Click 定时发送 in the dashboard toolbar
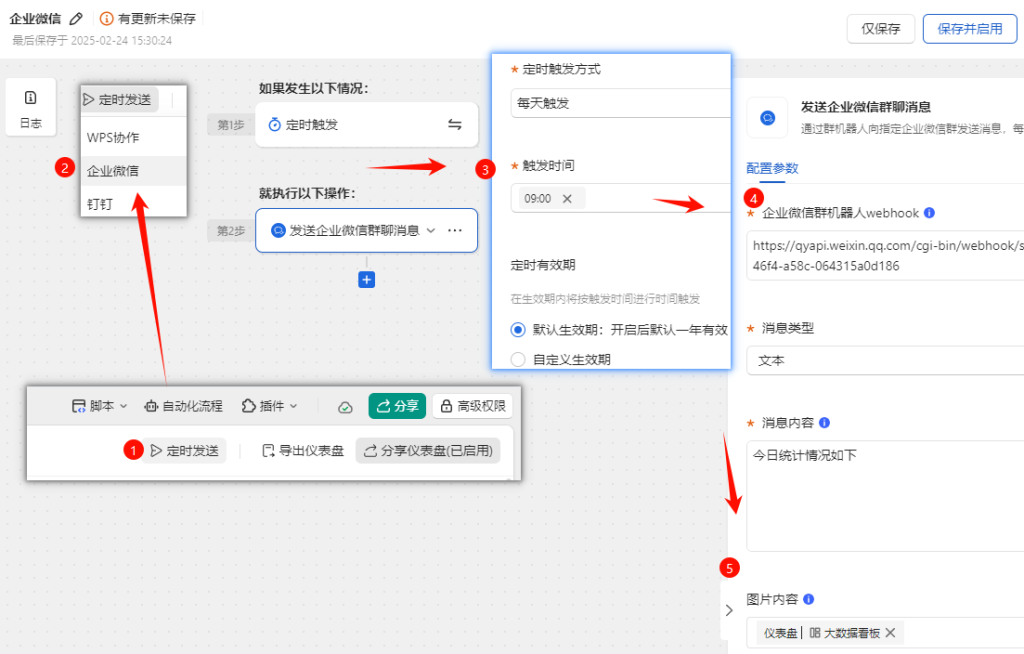Screen dimensions: 1024x654 click(184, 451)
